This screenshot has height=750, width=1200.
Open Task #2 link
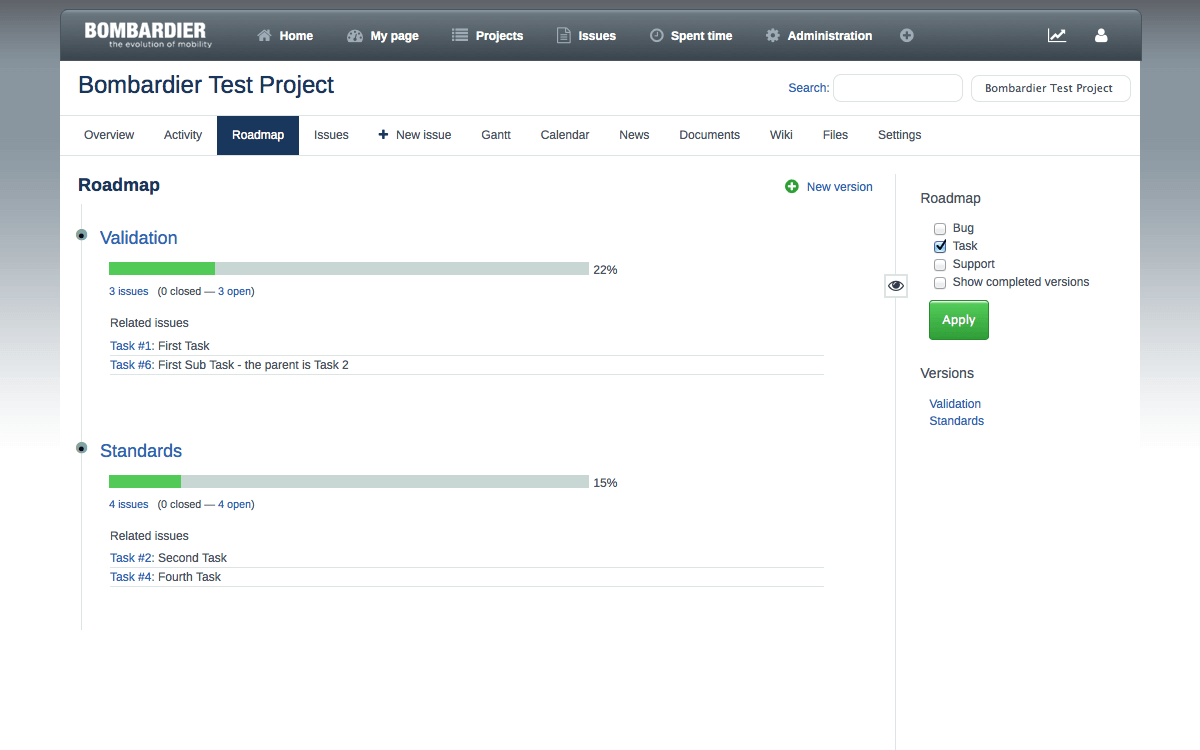(131, 558)
